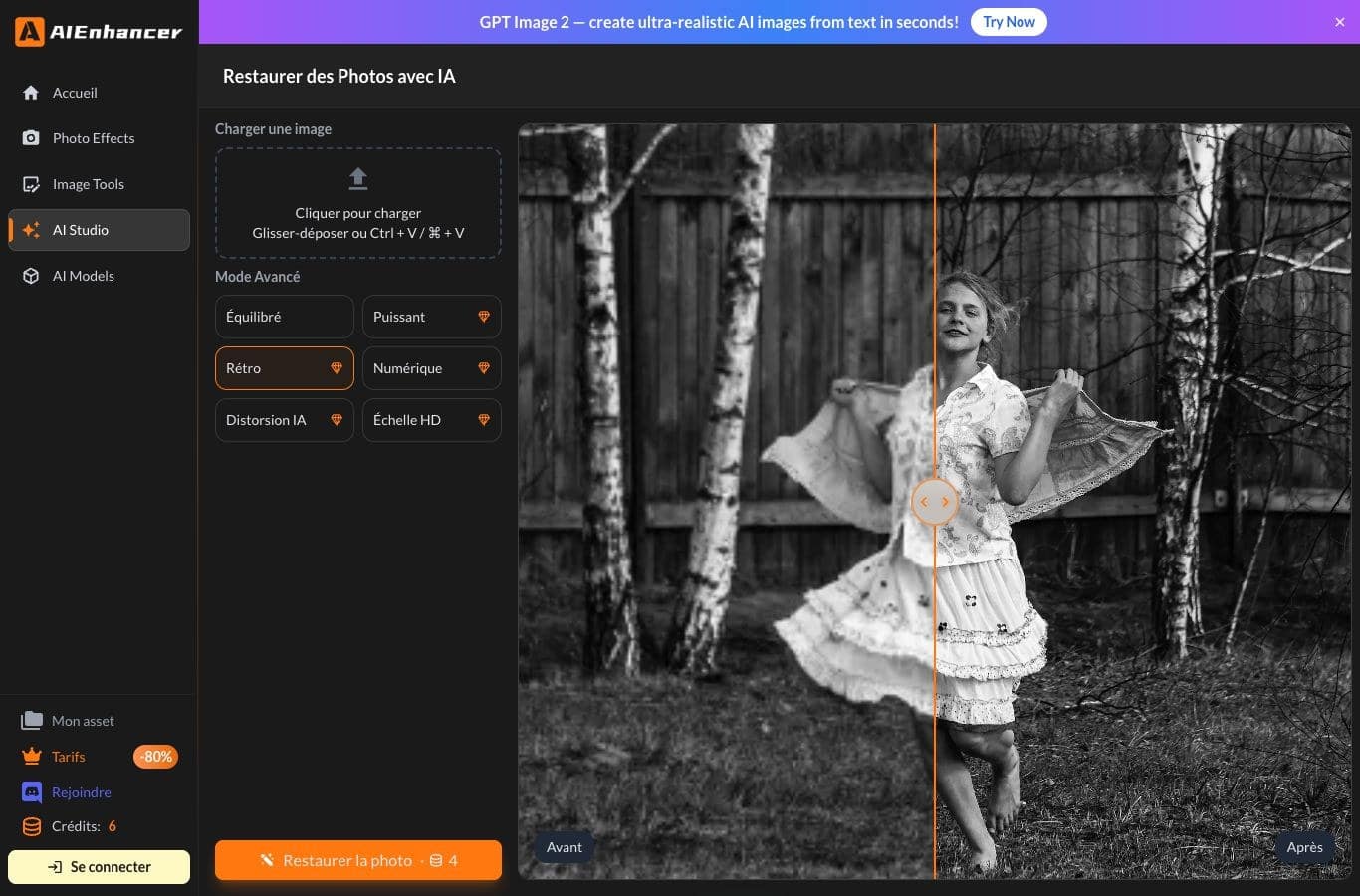Image resolution: width=1360 pixels, height=896 pixels.
Task: Click the Avant label on the image
Action: tap(565, 847)
